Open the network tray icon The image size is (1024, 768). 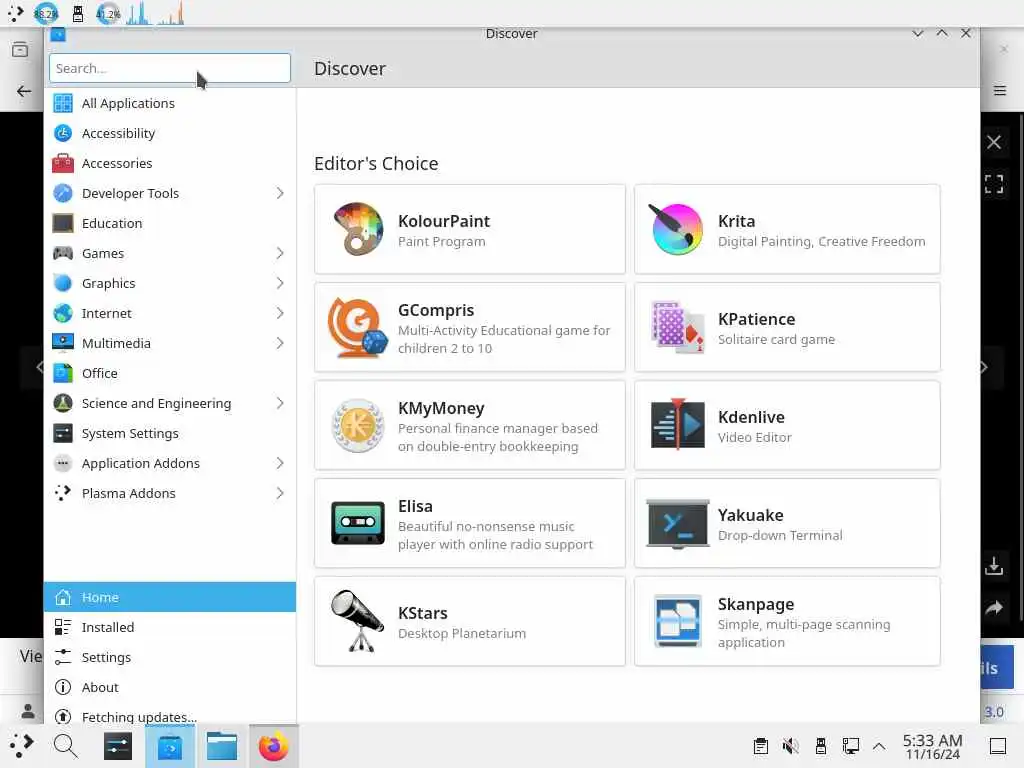850,746
